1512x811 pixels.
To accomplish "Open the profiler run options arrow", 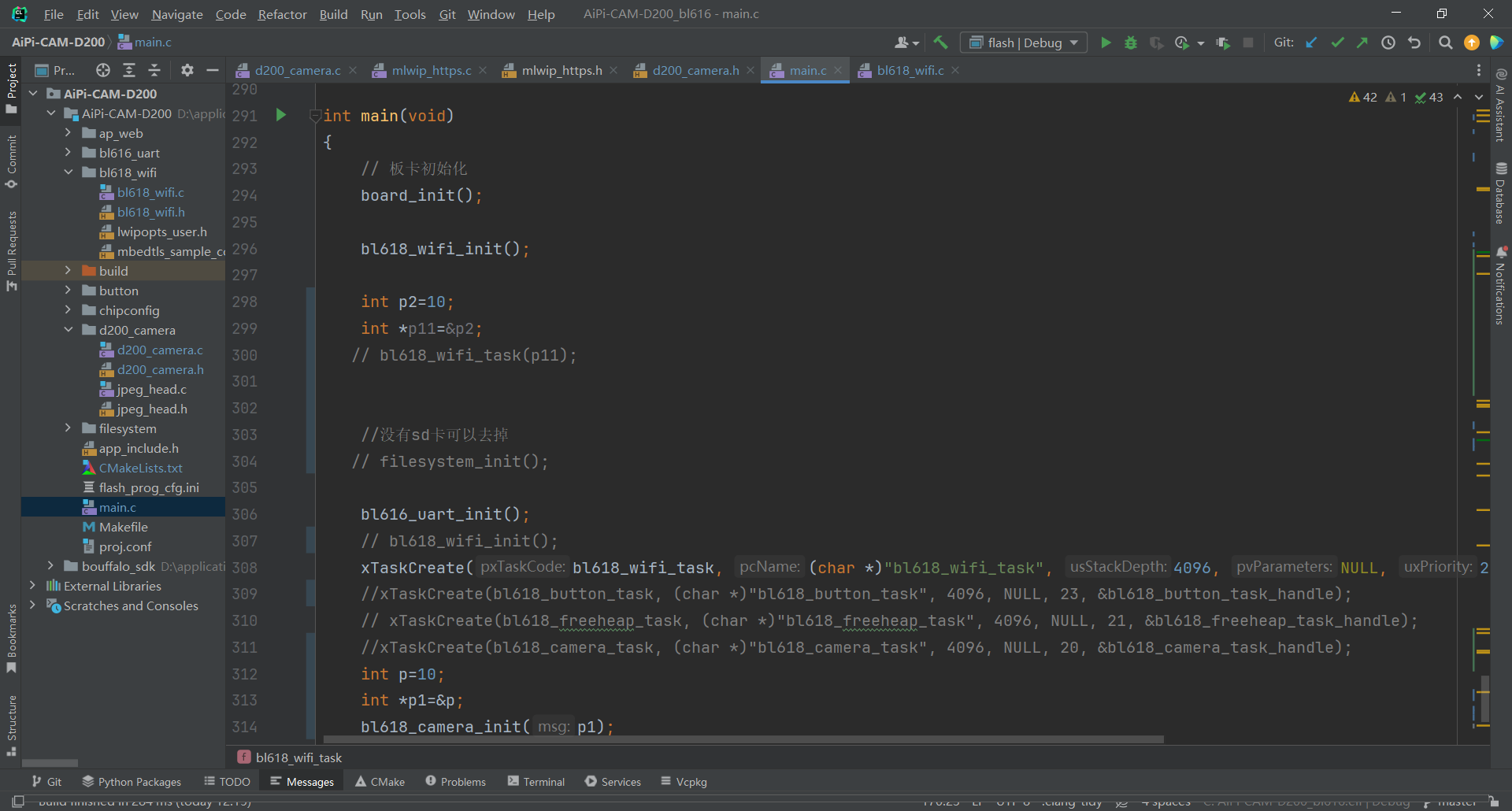I will [1200, 43].
